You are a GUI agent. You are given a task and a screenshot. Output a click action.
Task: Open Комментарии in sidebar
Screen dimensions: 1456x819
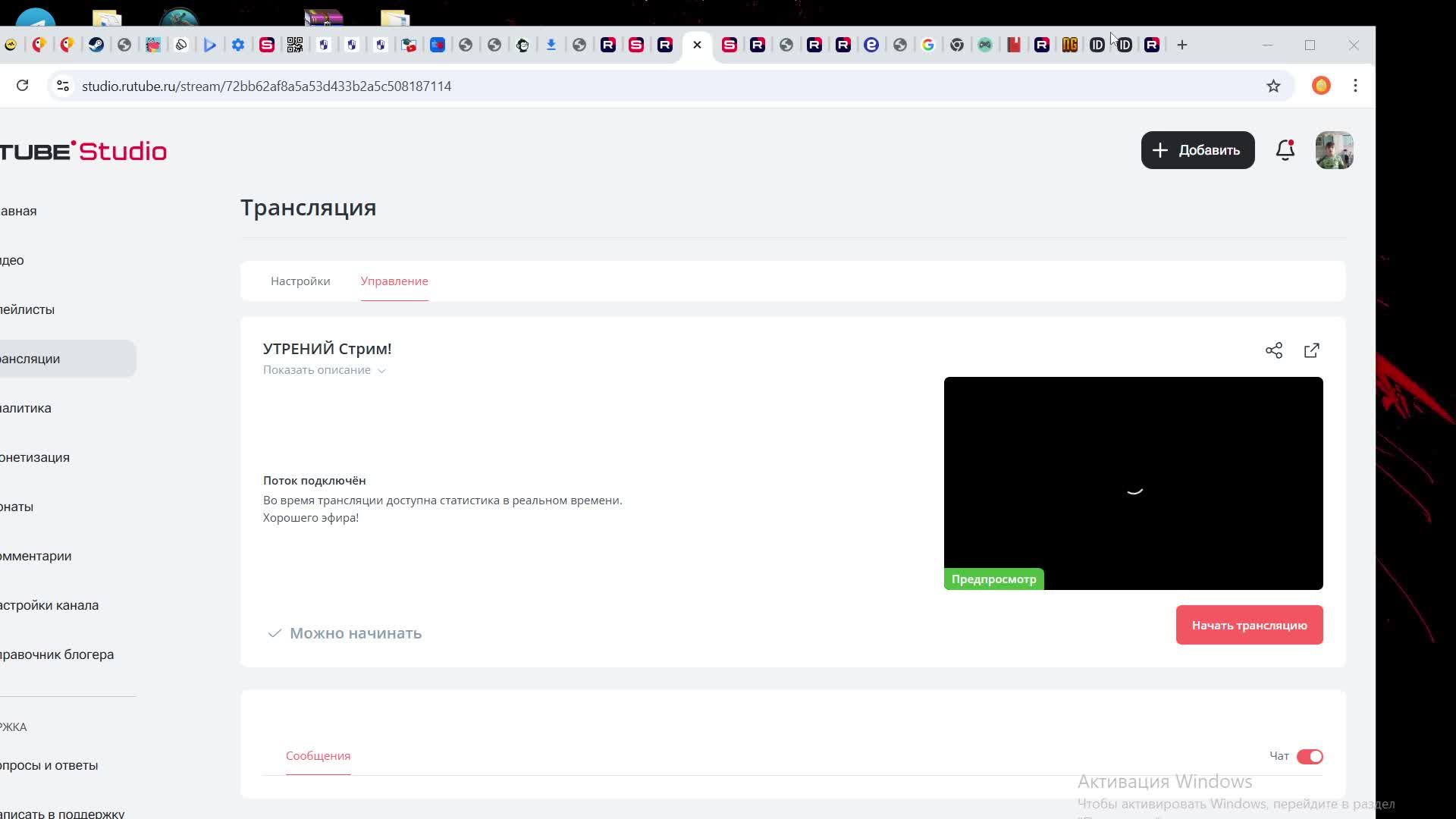[x=36, y=556]
